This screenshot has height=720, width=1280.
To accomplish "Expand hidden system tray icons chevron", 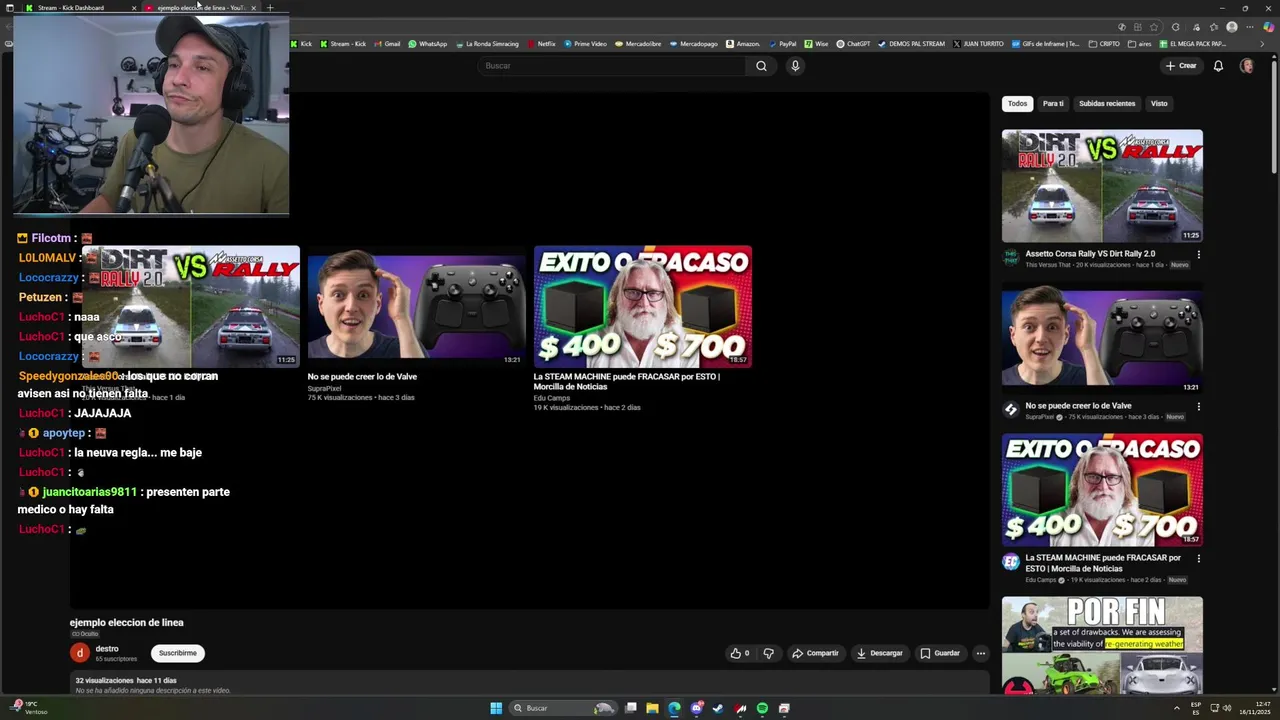I will [1176, 708].
